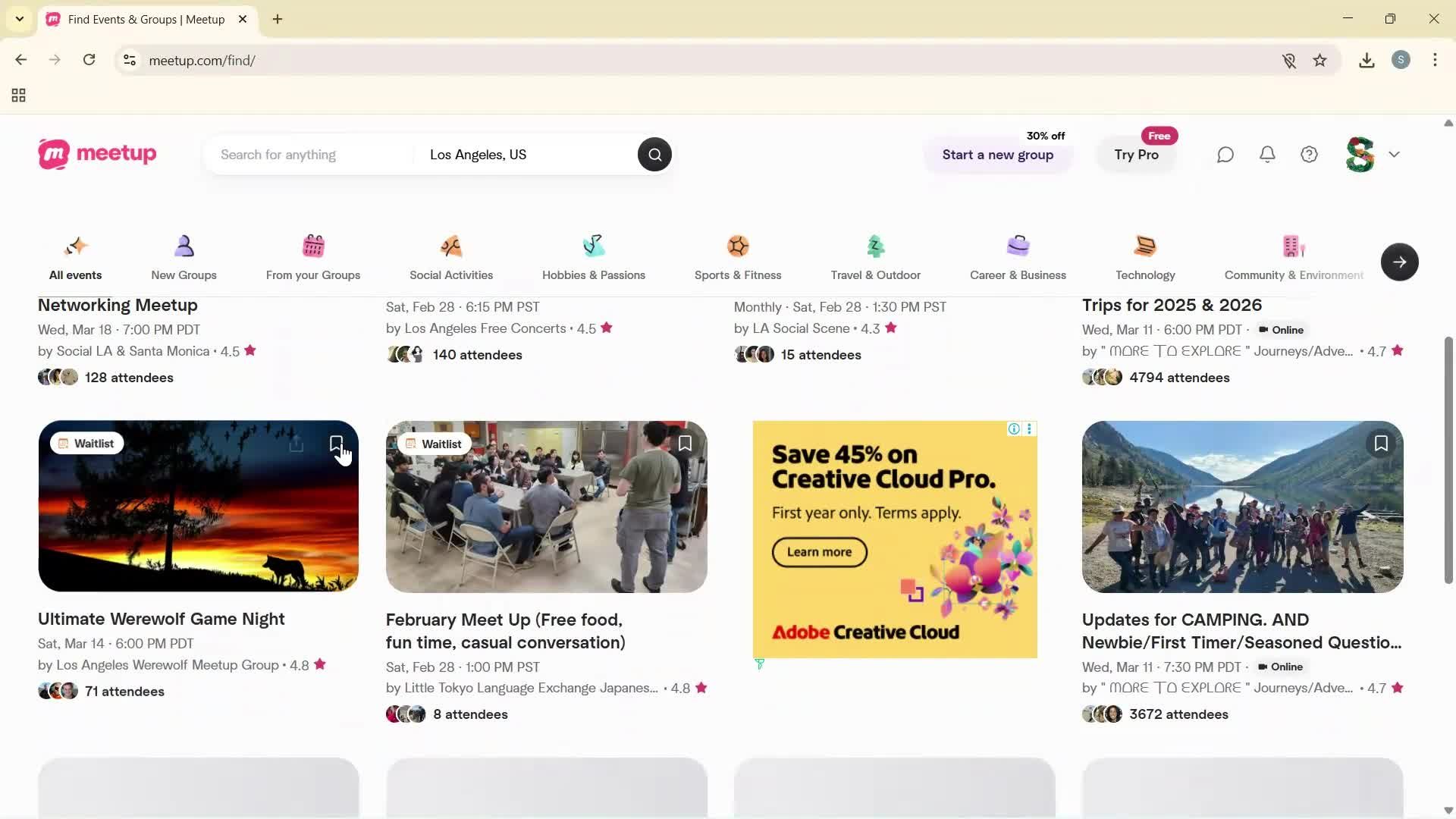Share the Ultimate Werewolf Game Night event
Viewport: 1456px width, 819px height.
(297, 444)
